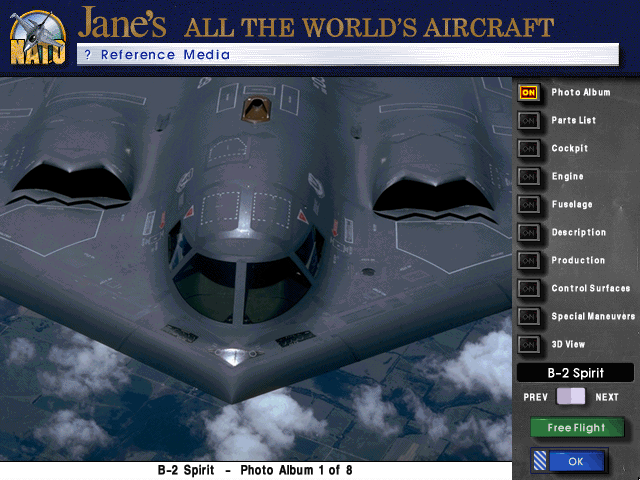Activate the Engine section button
Screen dimensions: 640x480
(529, 177)
